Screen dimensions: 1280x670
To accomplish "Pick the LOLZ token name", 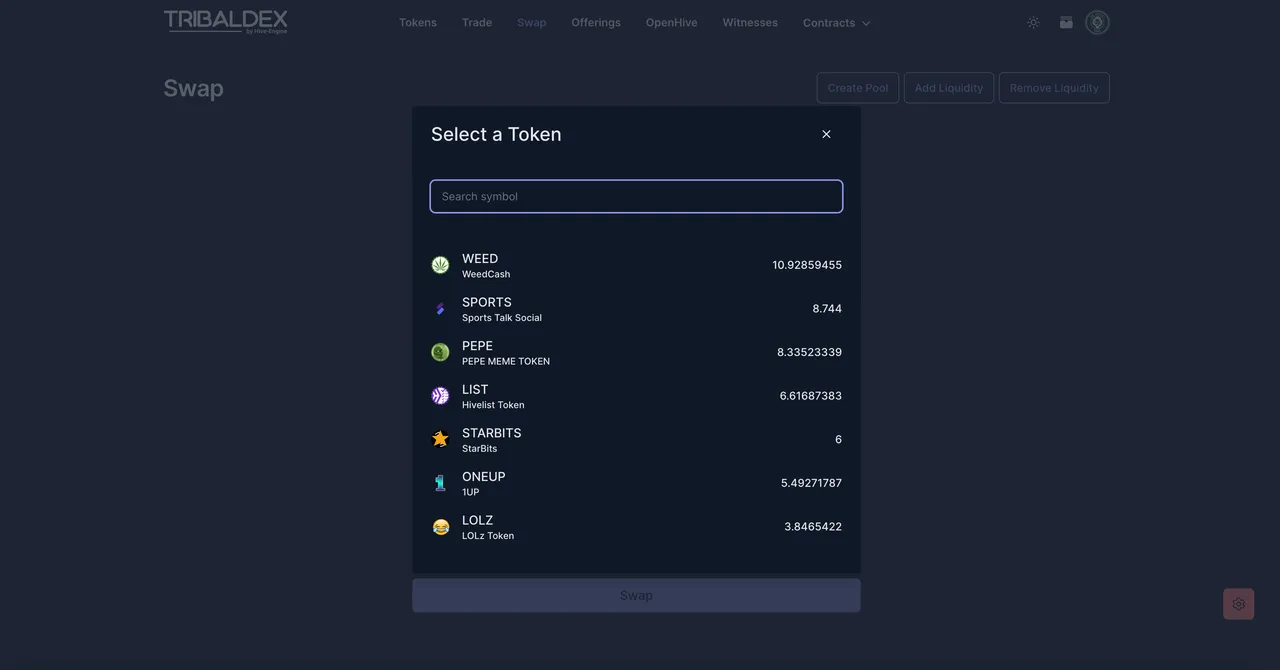I will [x=478, y=520].
